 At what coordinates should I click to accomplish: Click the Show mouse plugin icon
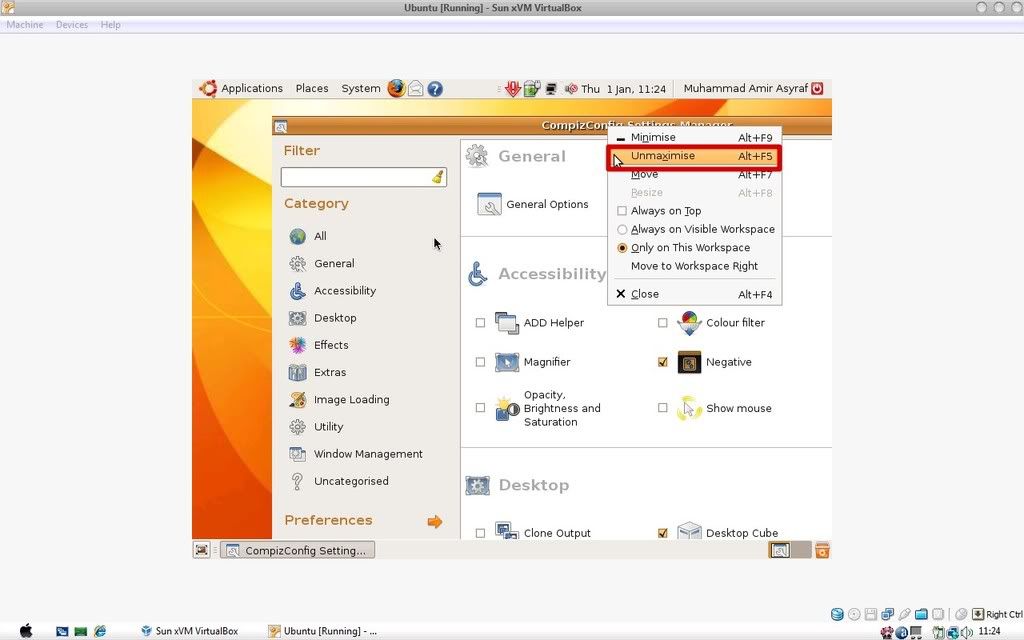(689, 408)
